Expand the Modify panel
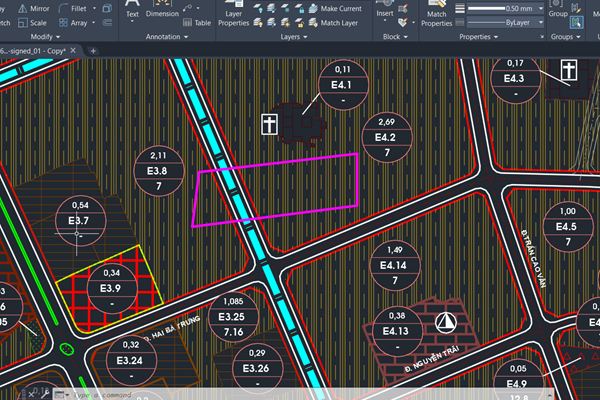 (x=45, y=37)
